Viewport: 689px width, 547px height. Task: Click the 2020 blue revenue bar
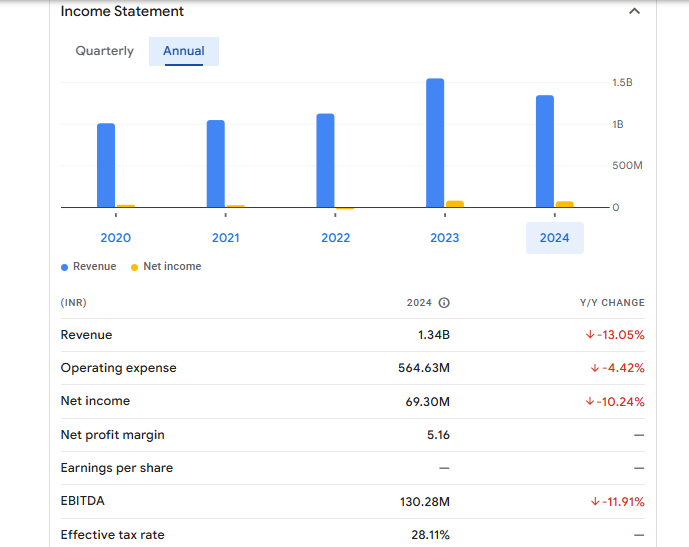106,165
